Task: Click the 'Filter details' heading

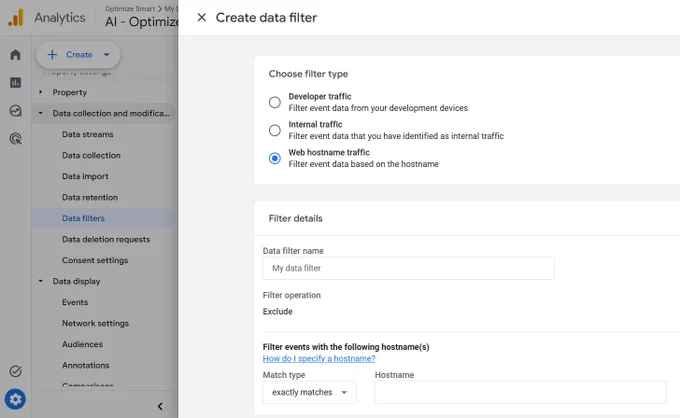Action: [x=295, y=218]
